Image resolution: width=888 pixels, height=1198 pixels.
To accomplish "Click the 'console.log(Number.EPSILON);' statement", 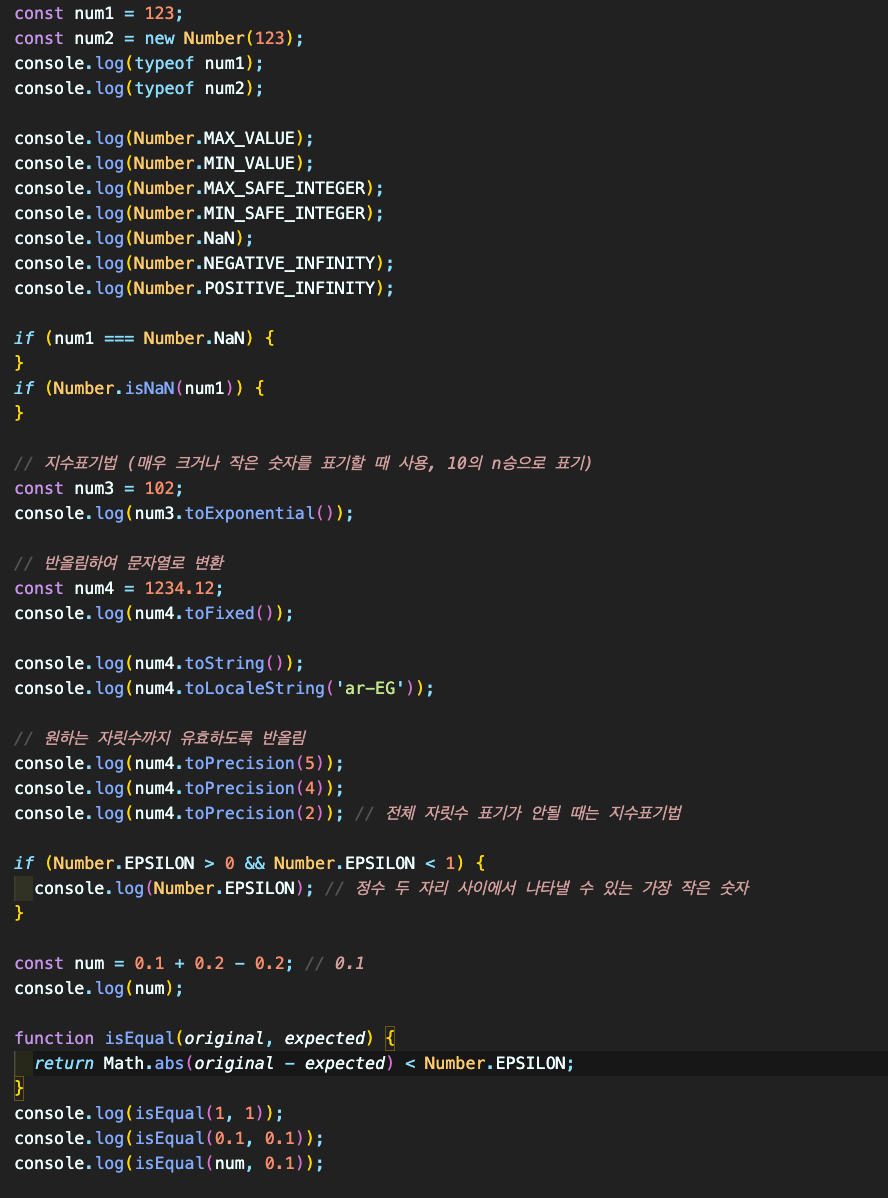I will pyautogui.click(x=174, y=889).
